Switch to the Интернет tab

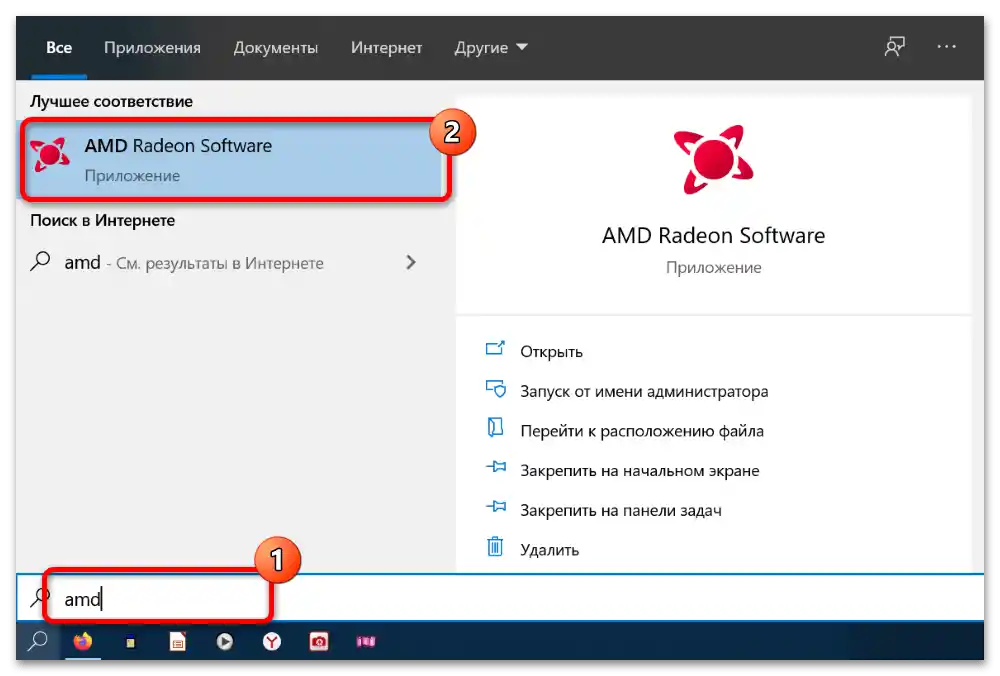point(386,48)
